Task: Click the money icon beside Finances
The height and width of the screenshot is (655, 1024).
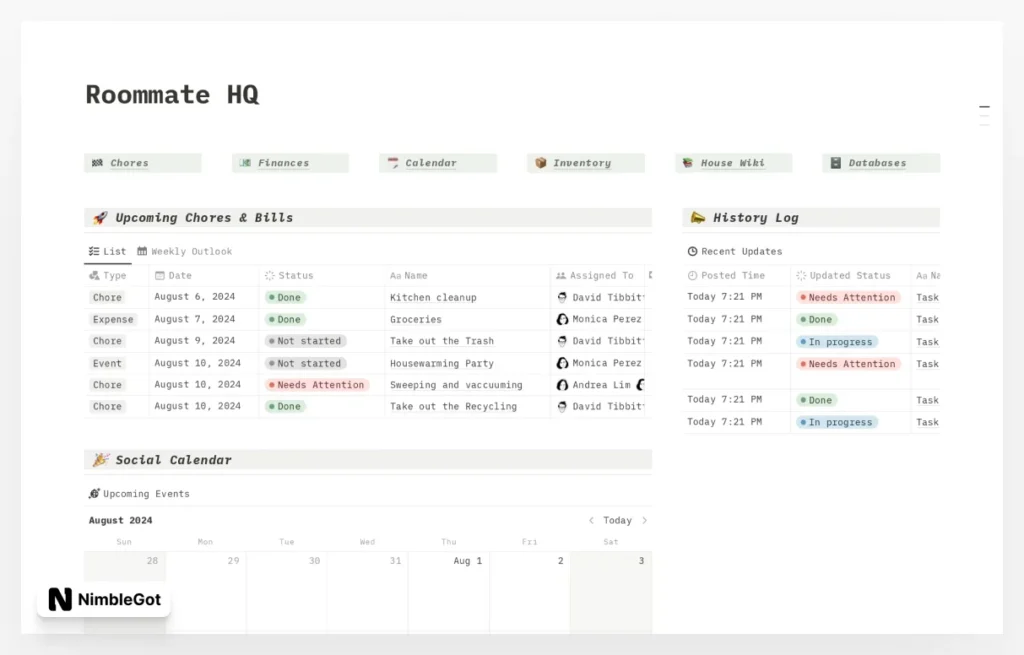Action: [x=245, y=163]
